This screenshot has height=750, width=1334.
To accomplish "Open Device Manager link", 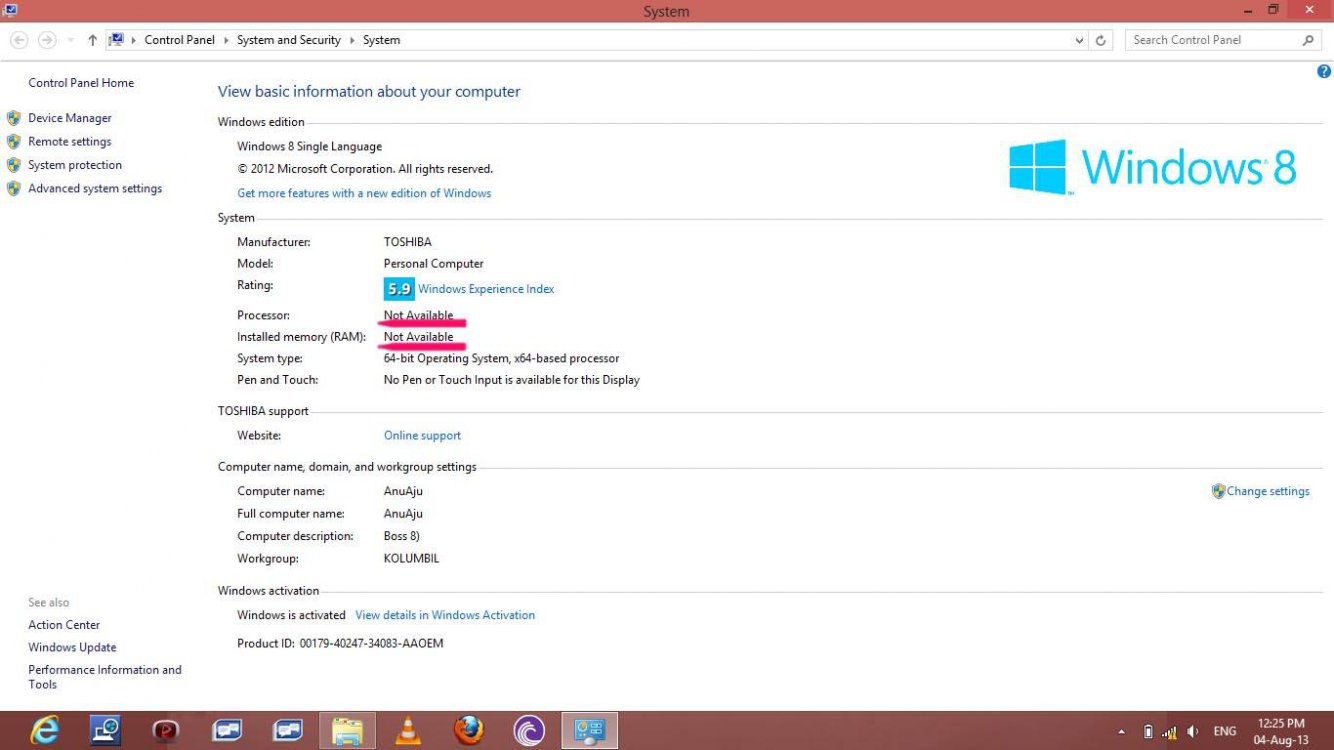I will 70,118.
